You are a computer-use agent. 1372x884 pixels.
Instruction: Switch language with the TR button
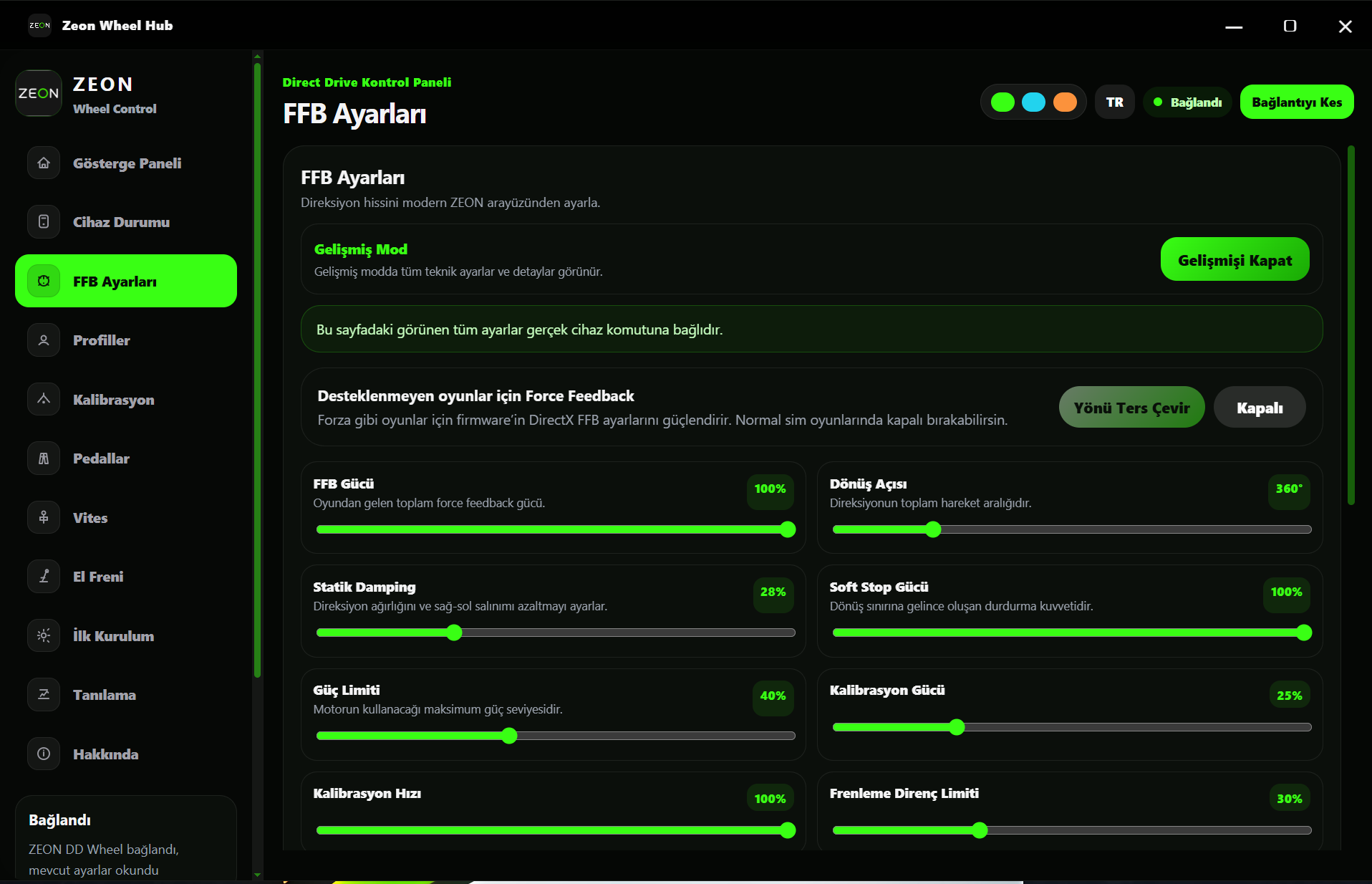(x=1114, y=102)
